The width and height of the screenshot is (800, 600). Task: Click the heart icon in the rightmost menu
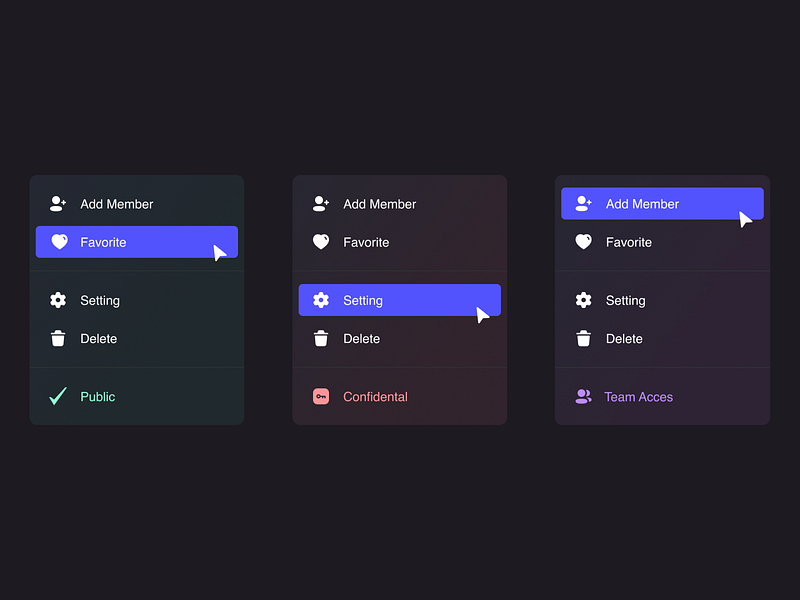[x=583, y=242]
